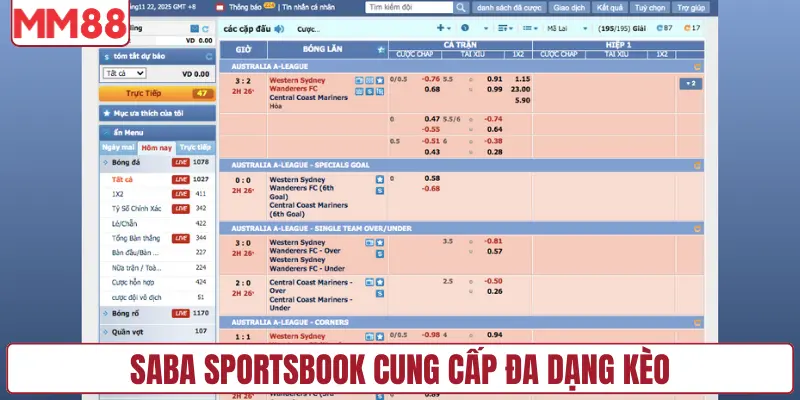Select 'Cược hỗn hợp' in sidebar

point(133,282)
